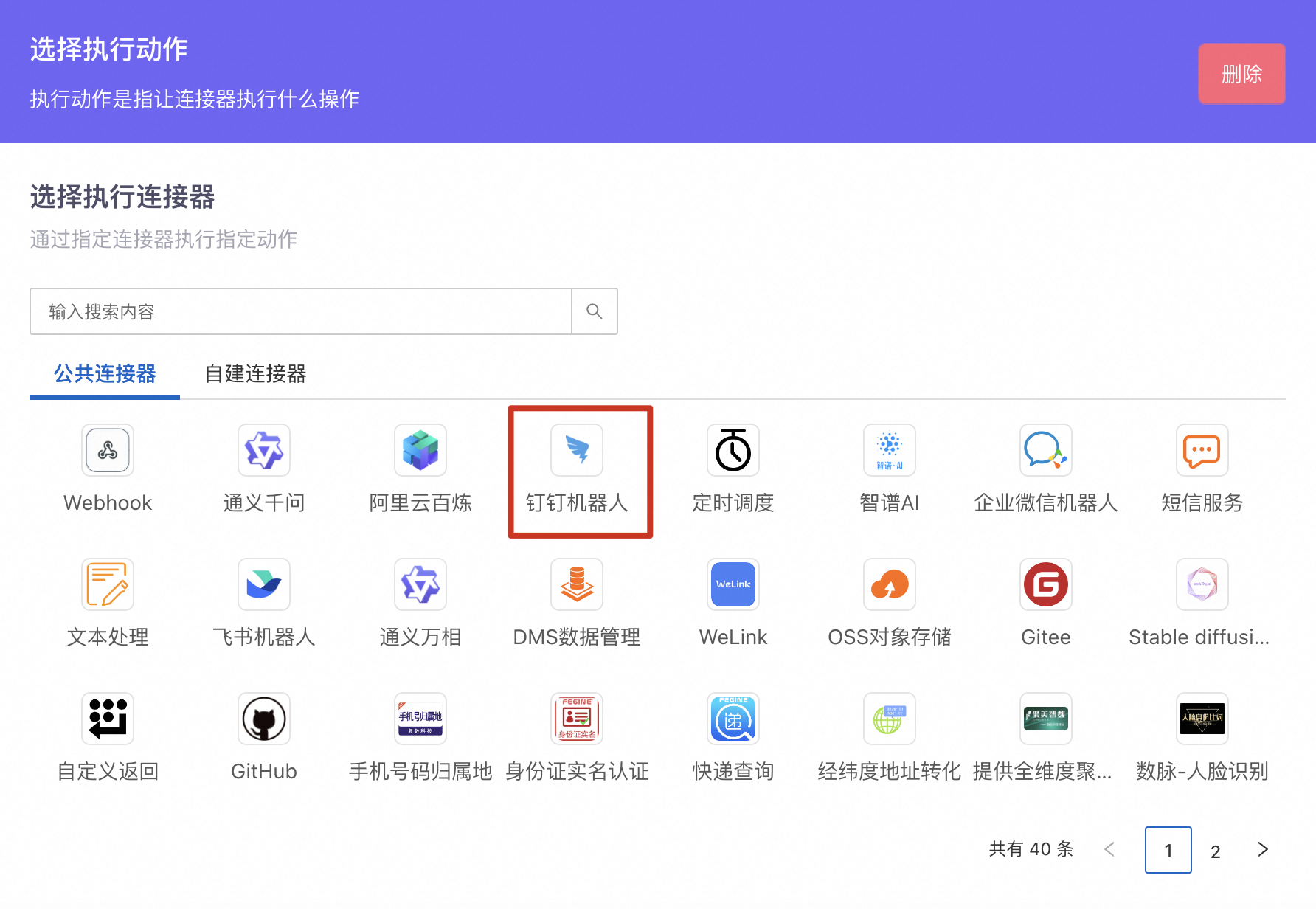Pick the 阿里云百炼 connector icon

[420, 450]
